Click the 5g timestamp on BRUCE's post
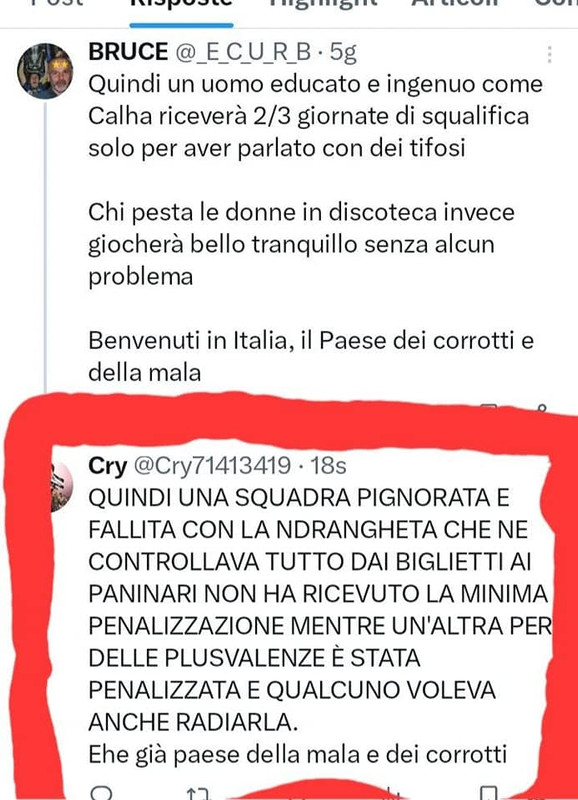 coord(343,53)
